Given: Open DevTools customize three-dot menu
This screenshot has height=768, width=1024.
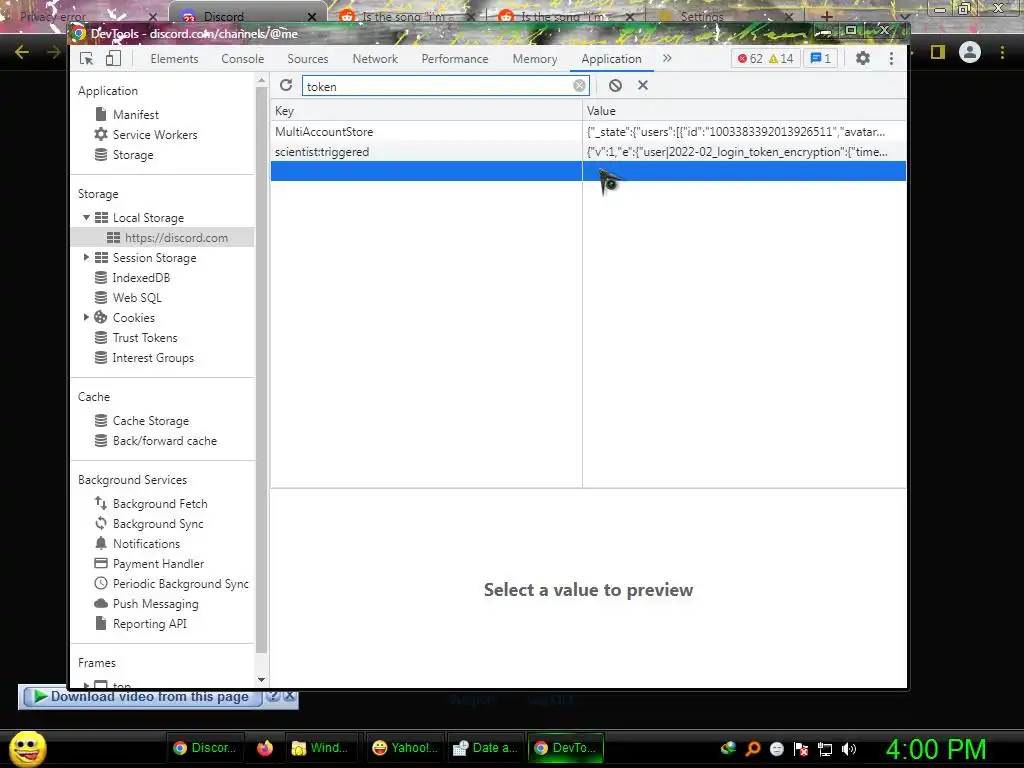Looking at the screenshot, I should 891,59.
